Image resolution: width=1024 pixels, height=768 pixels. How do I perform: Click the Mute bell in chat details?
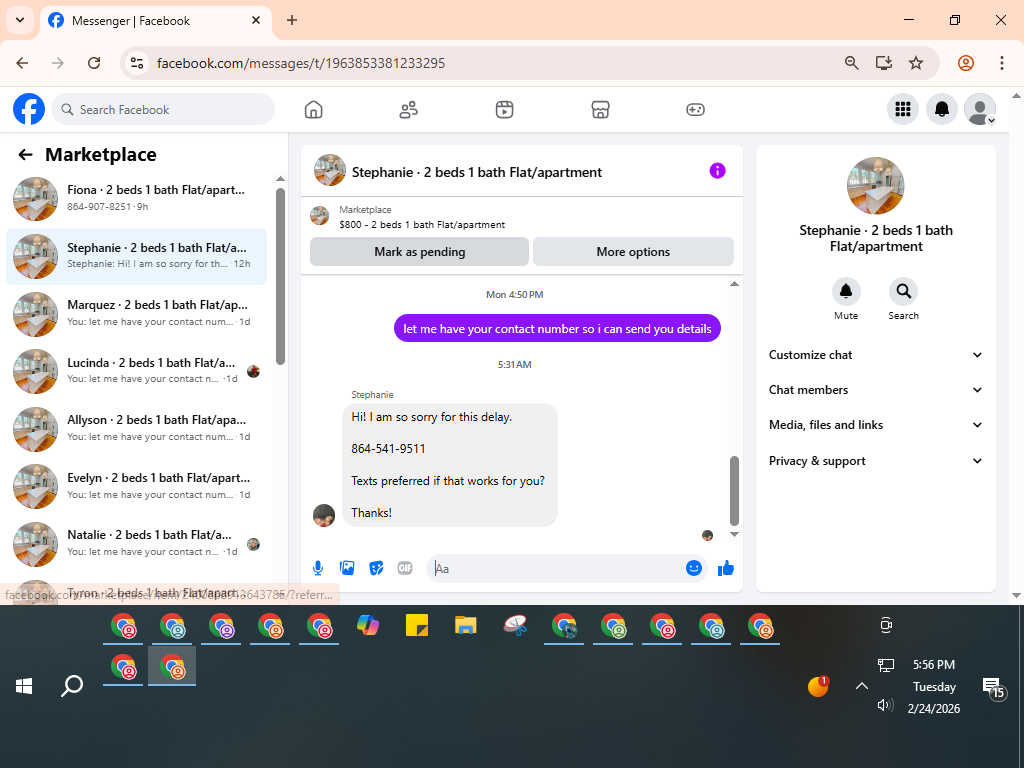coord(846,291)
